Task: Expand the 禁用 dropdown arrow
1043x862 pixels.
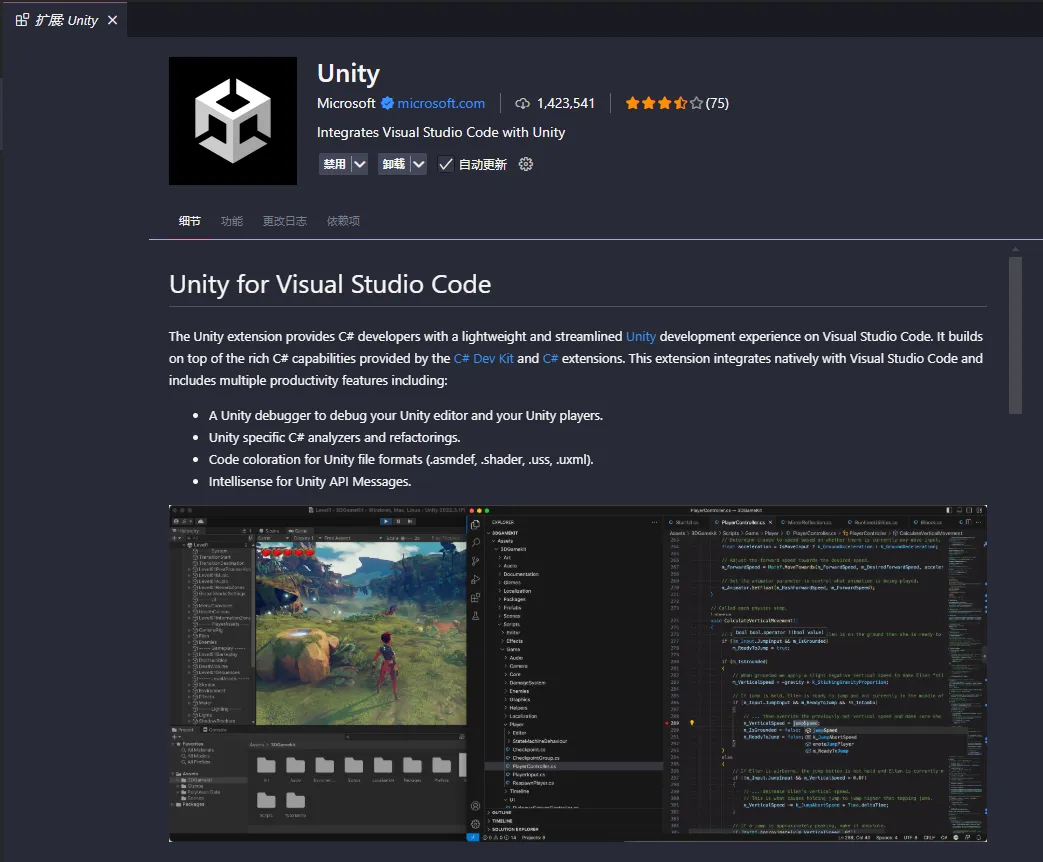Action: (360, 164)
